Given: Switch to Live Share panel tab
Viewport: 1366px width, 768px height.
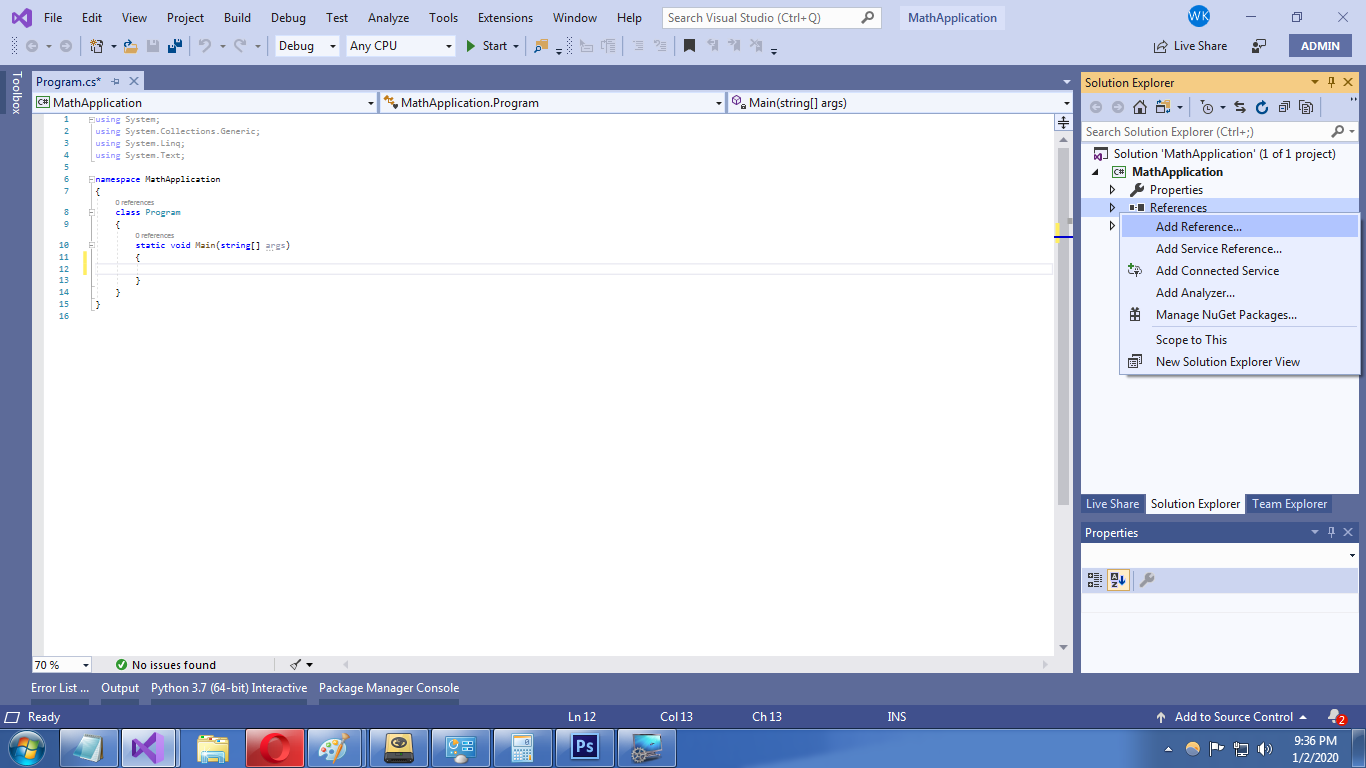Looking at the screenshot, I should [x=1112, y=504].
